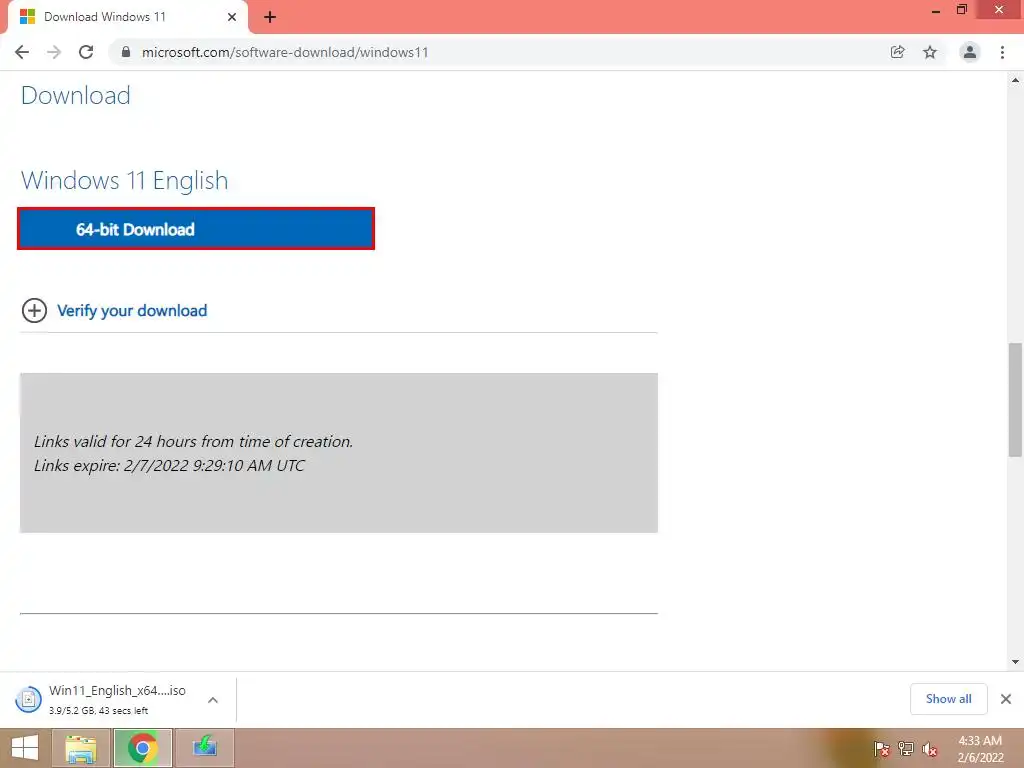Click the Download heading text
The image size is (1024, 768).
click(x=76, y=95)
